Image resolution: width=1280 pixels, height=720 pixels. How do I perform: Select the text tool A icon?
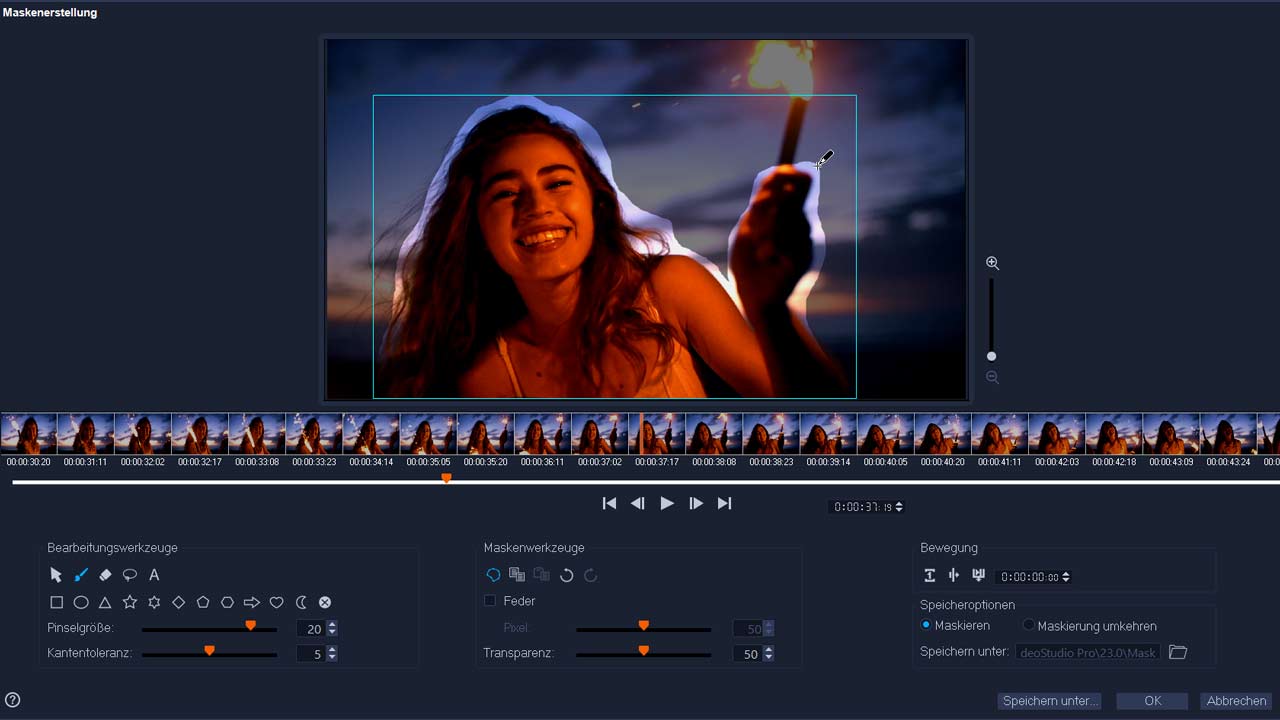tap(154, 575)
